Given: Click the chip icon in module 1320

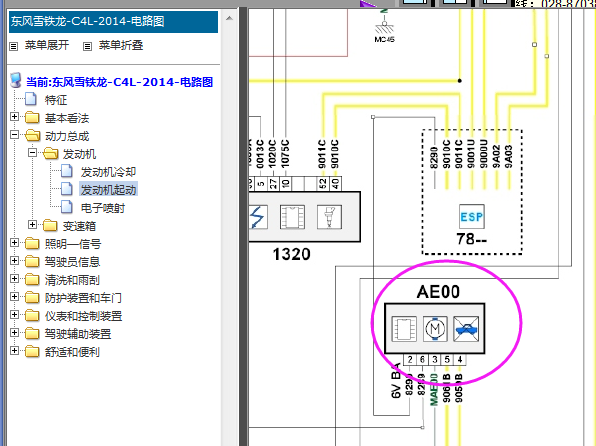Looking at the screenshot, I should (292, 217).
